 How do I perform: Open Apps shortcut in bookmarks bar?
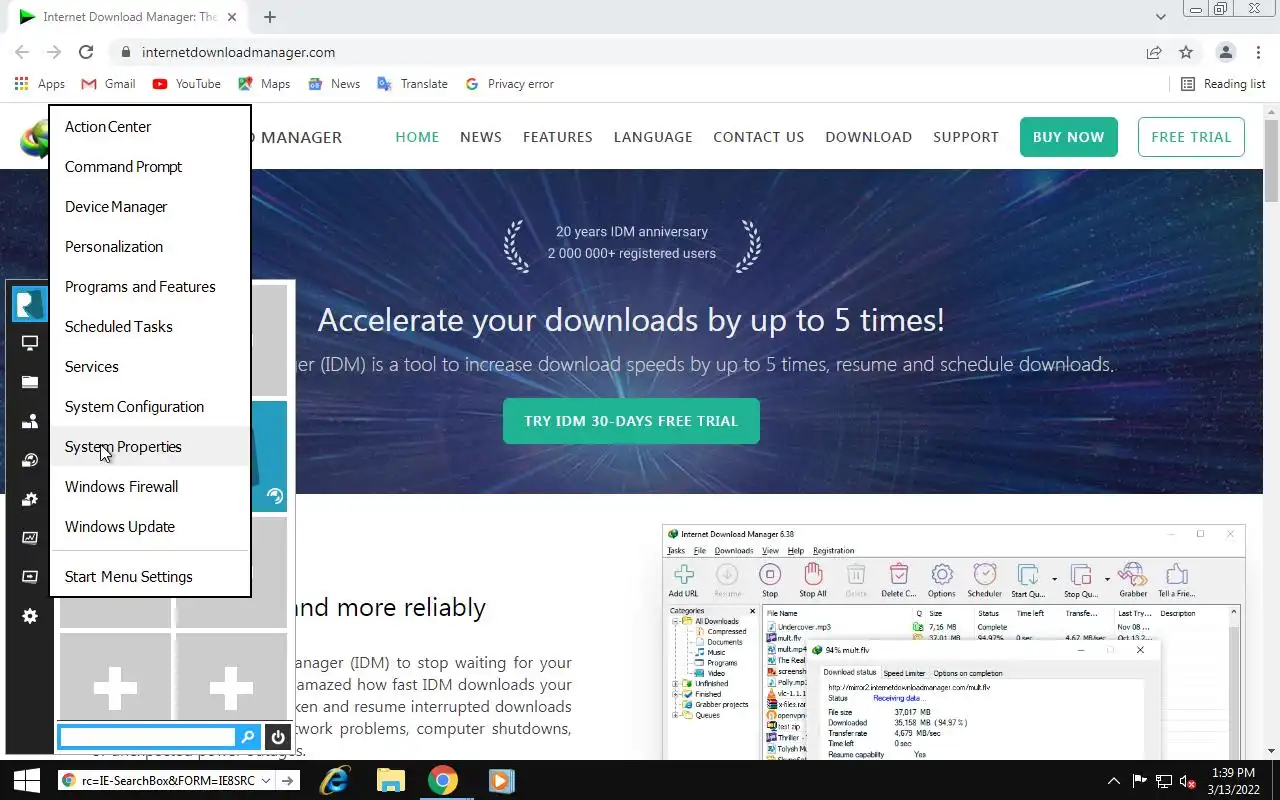click(40, 84)
